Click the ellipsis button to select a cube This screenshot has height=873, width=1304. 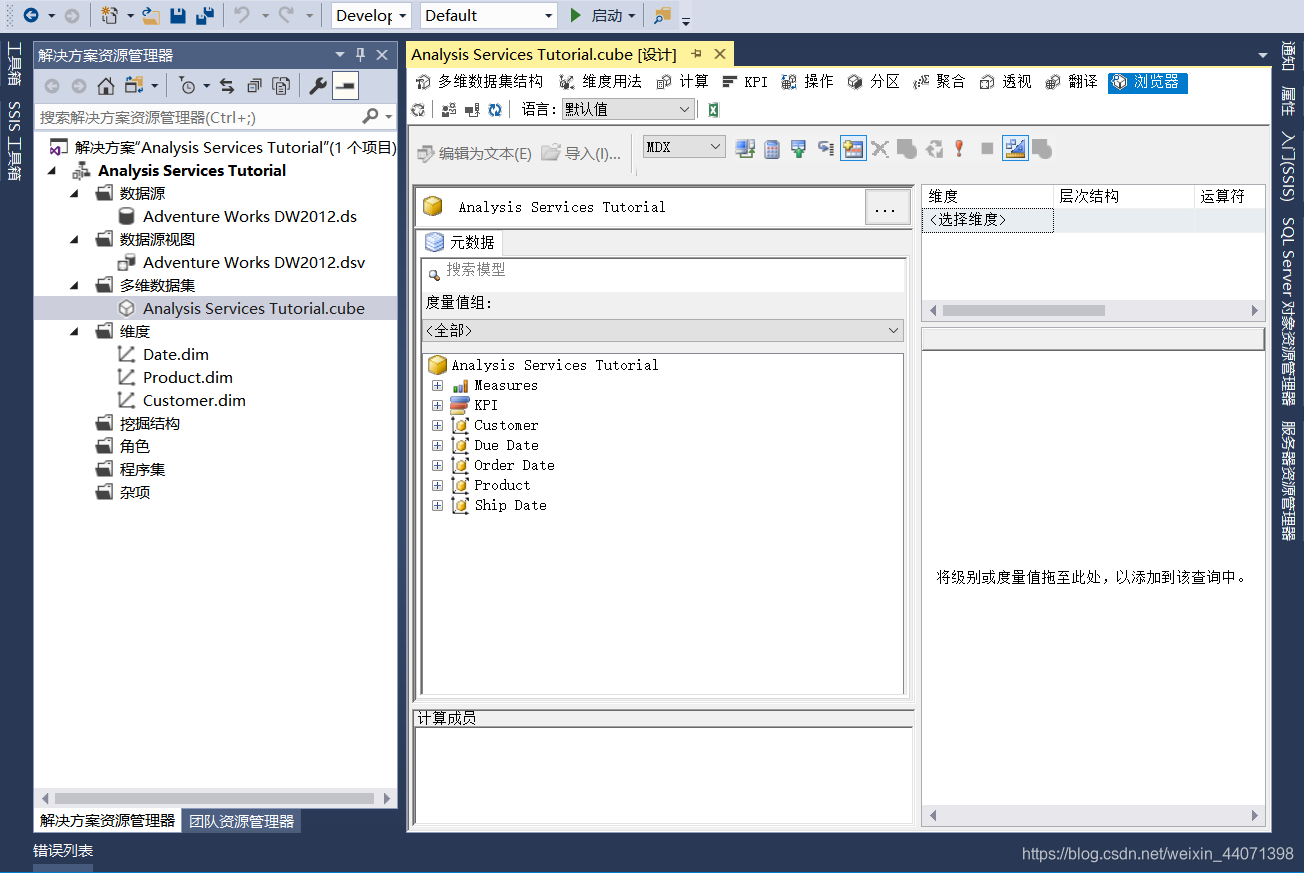tap(885, 208)
